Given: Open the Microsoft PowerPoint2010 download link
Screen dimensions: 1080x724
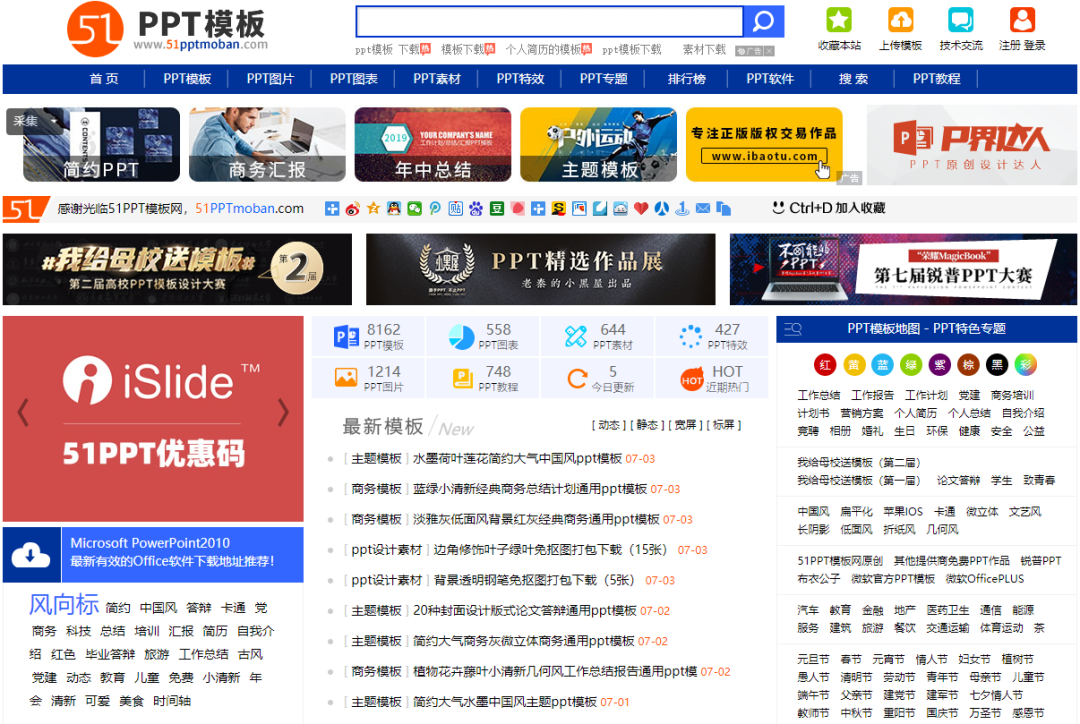Looking at the screenshot, I should pos(150,543).
